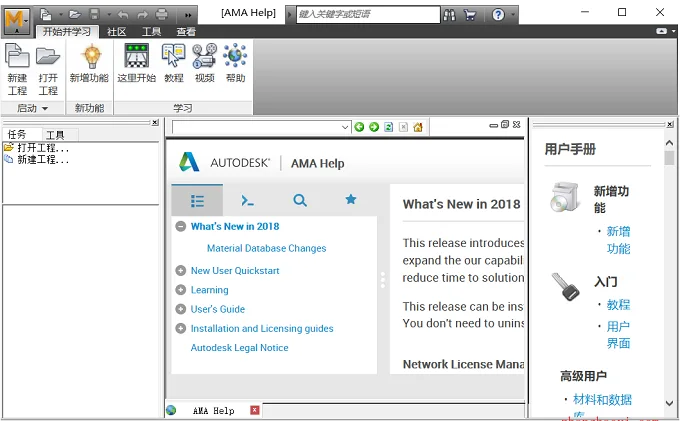Toggle the ribbon minimize button at right
The image size is (680, 421).
[x=661, y=31]
